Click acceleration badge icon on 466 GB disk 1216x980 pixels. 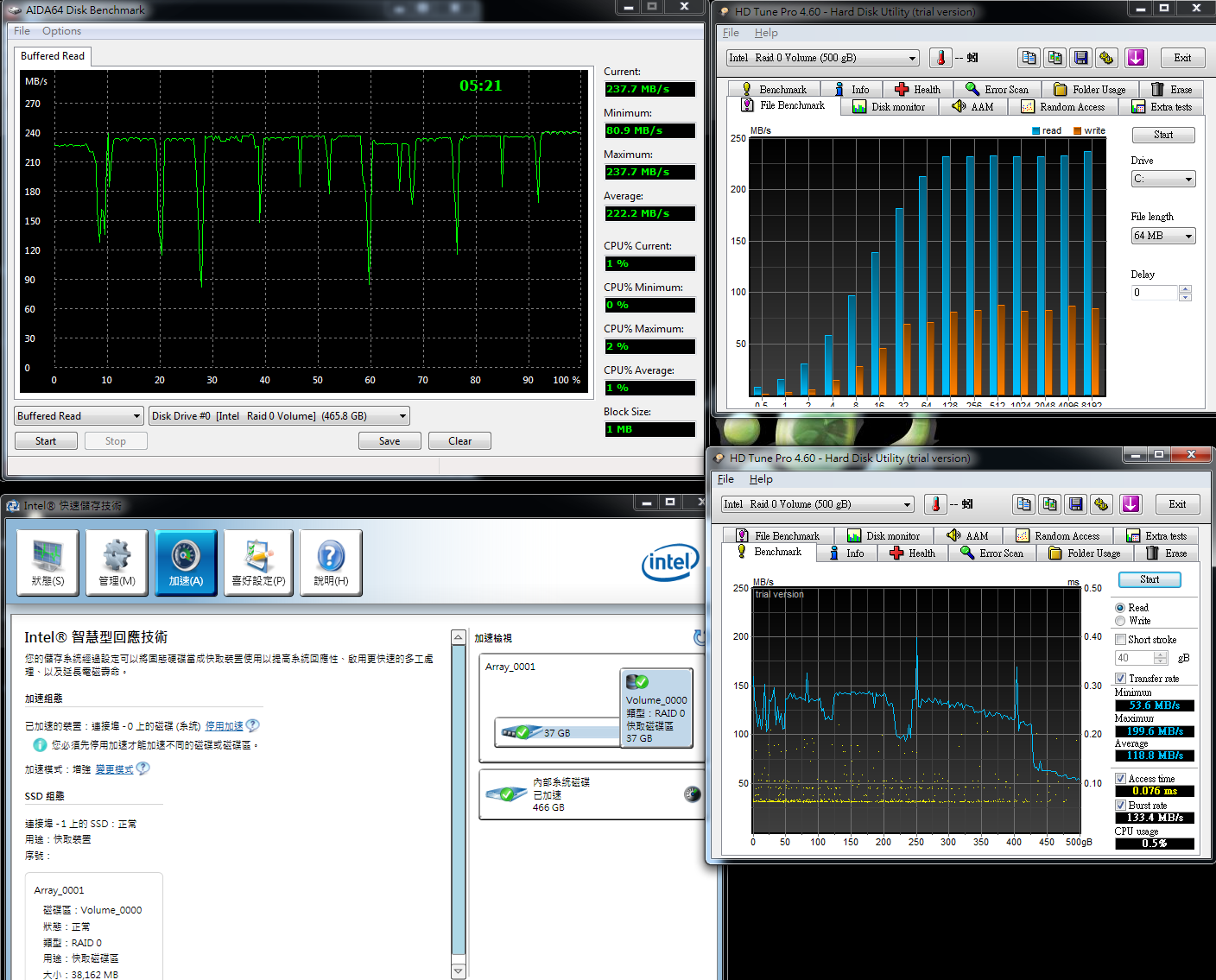[x=692, y=794]
